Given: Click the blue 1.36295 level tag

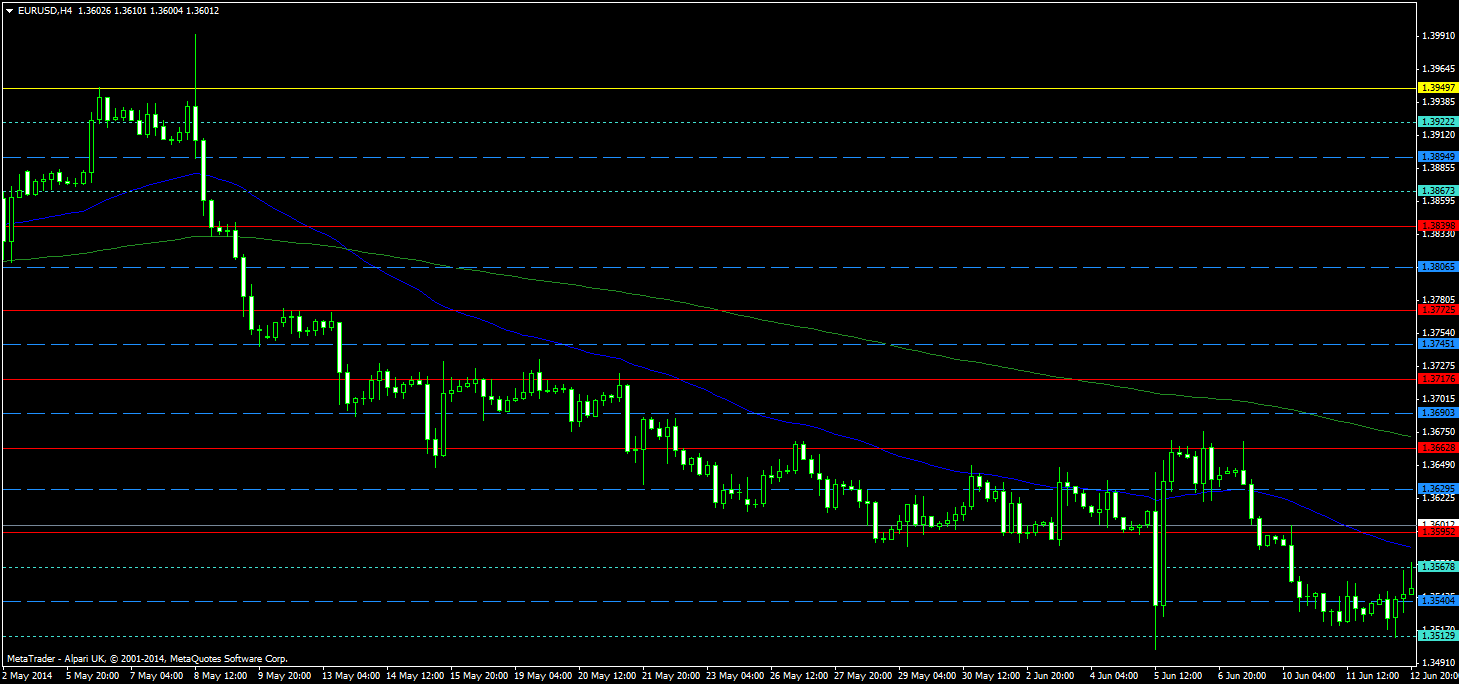Looking at the screenshot, I should coord(1438,489).
